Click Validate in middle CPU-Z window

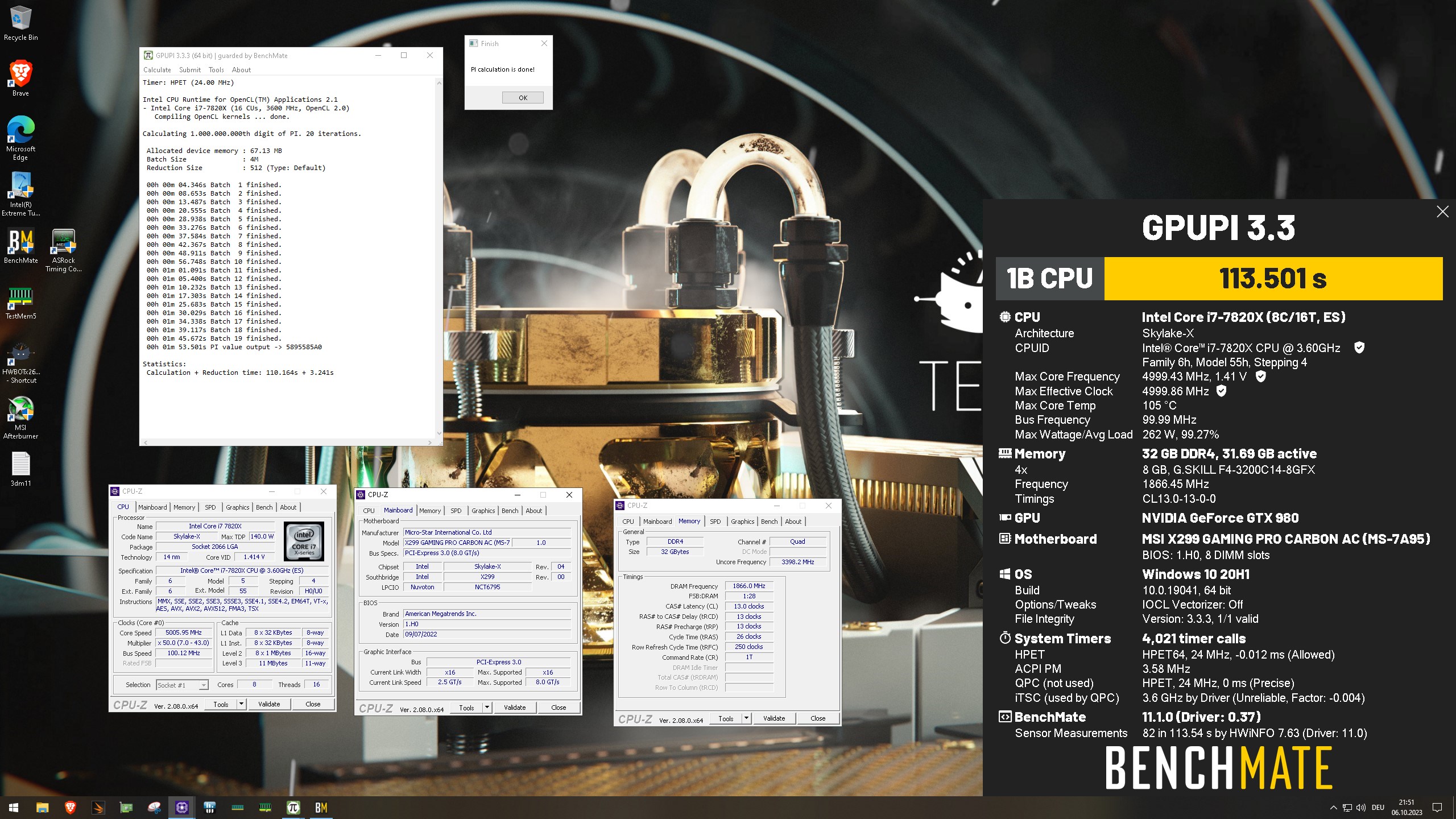point(515,708)
